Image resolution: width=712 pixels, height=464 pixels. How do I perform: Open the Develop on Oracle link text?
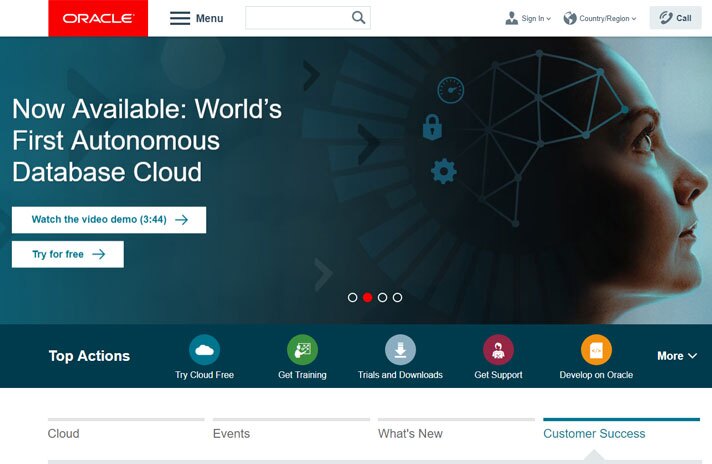click(596, 375)
